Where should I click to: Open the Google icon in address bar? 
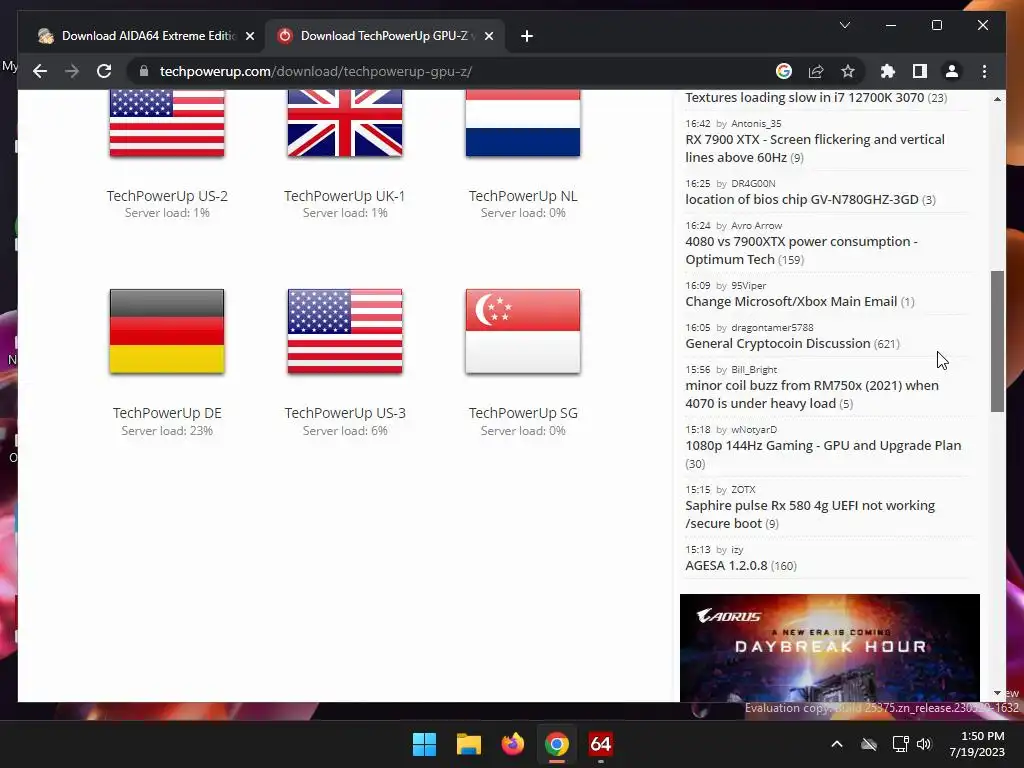pyautogui.click(x=784, y=71)
